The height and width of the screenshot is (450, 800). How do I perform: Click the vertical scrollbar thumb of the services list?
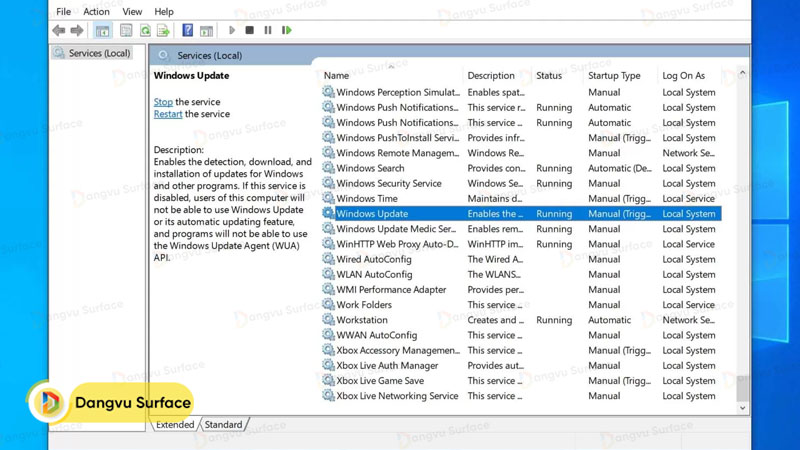[x=742, y=388]
